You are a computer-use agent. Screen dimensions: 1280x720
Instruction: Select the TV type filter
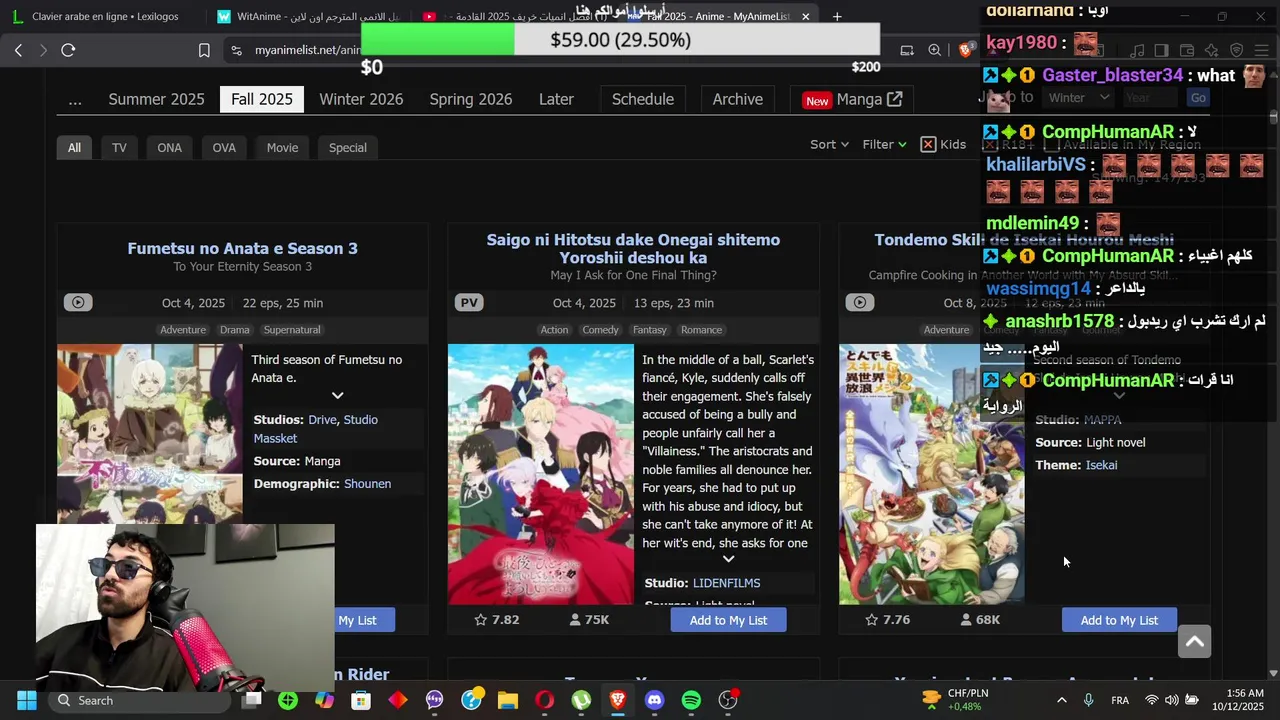click(119, 147)
